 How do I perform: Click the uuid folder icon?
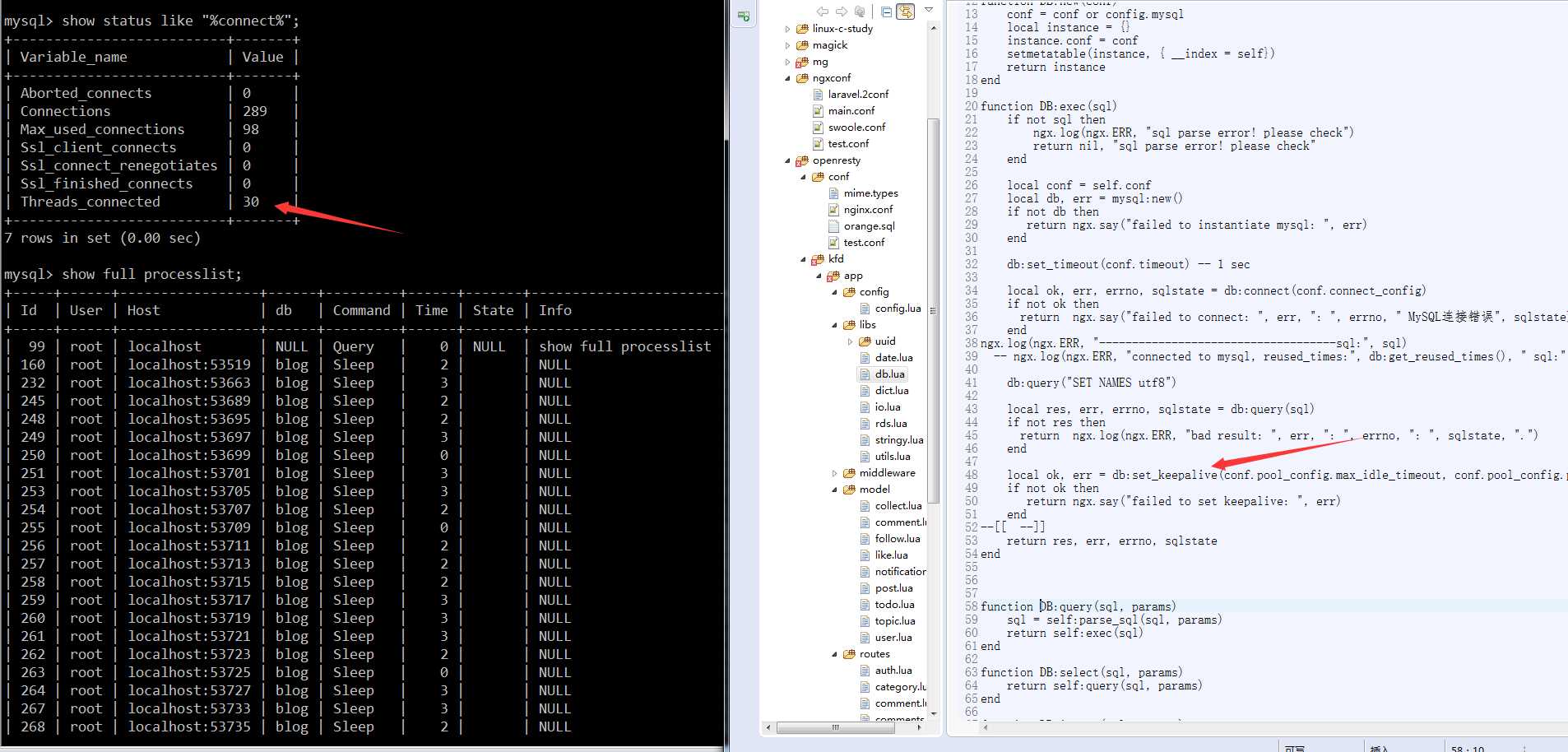point(865,341)
